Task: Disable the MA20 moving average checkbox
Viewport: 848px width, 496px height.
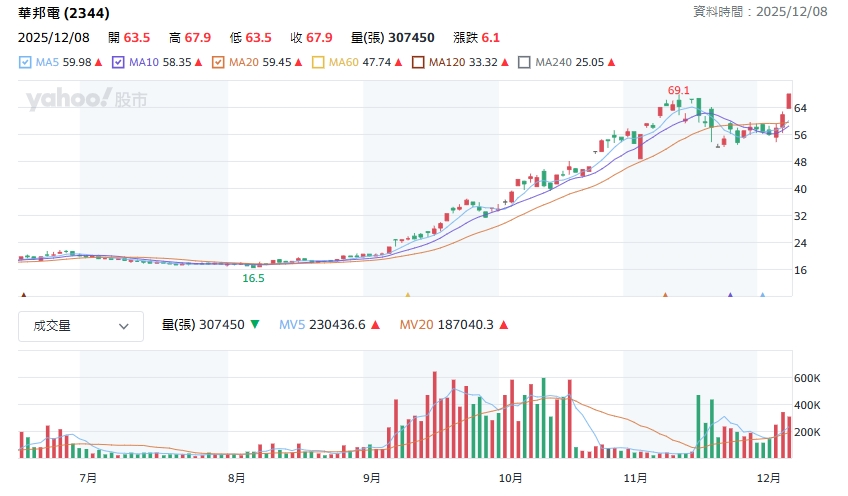Action: (219, 62)
